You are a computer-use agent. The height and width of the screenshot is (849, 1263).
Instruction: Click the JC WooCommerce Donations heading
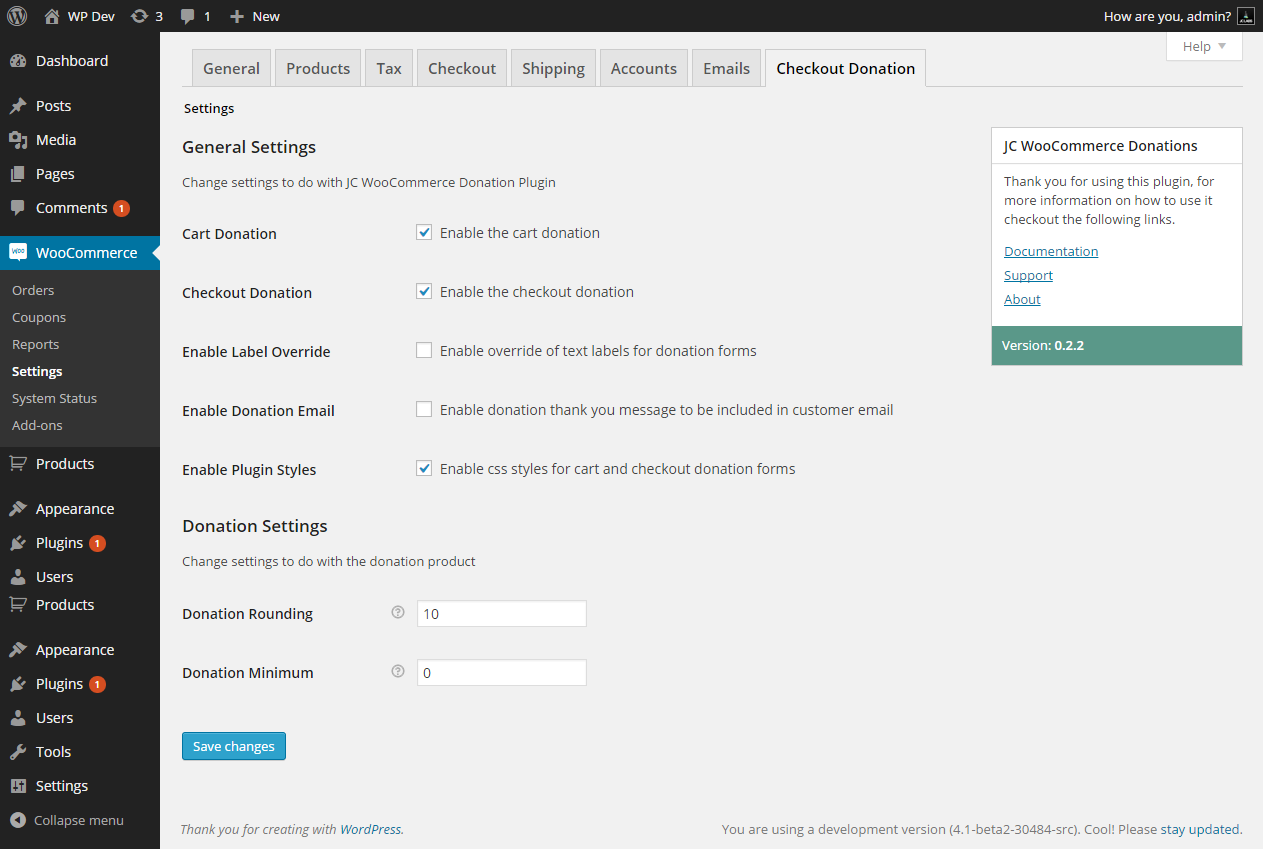tap(1100, 146)
